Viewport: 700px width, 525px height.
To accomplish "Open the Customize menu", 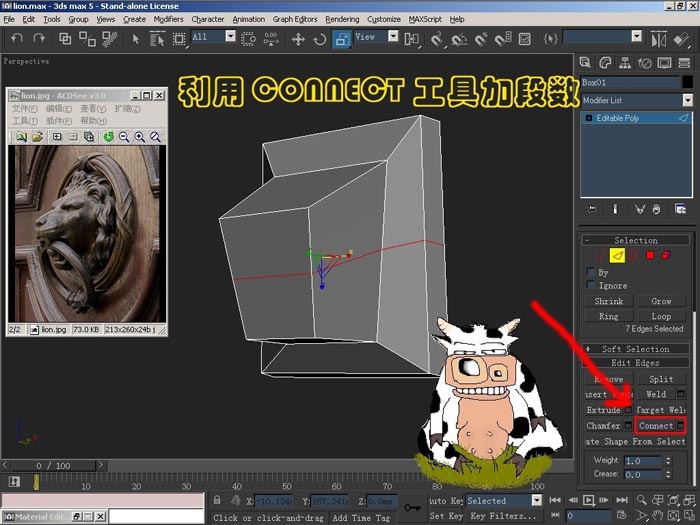I will [x=383, y=19].
